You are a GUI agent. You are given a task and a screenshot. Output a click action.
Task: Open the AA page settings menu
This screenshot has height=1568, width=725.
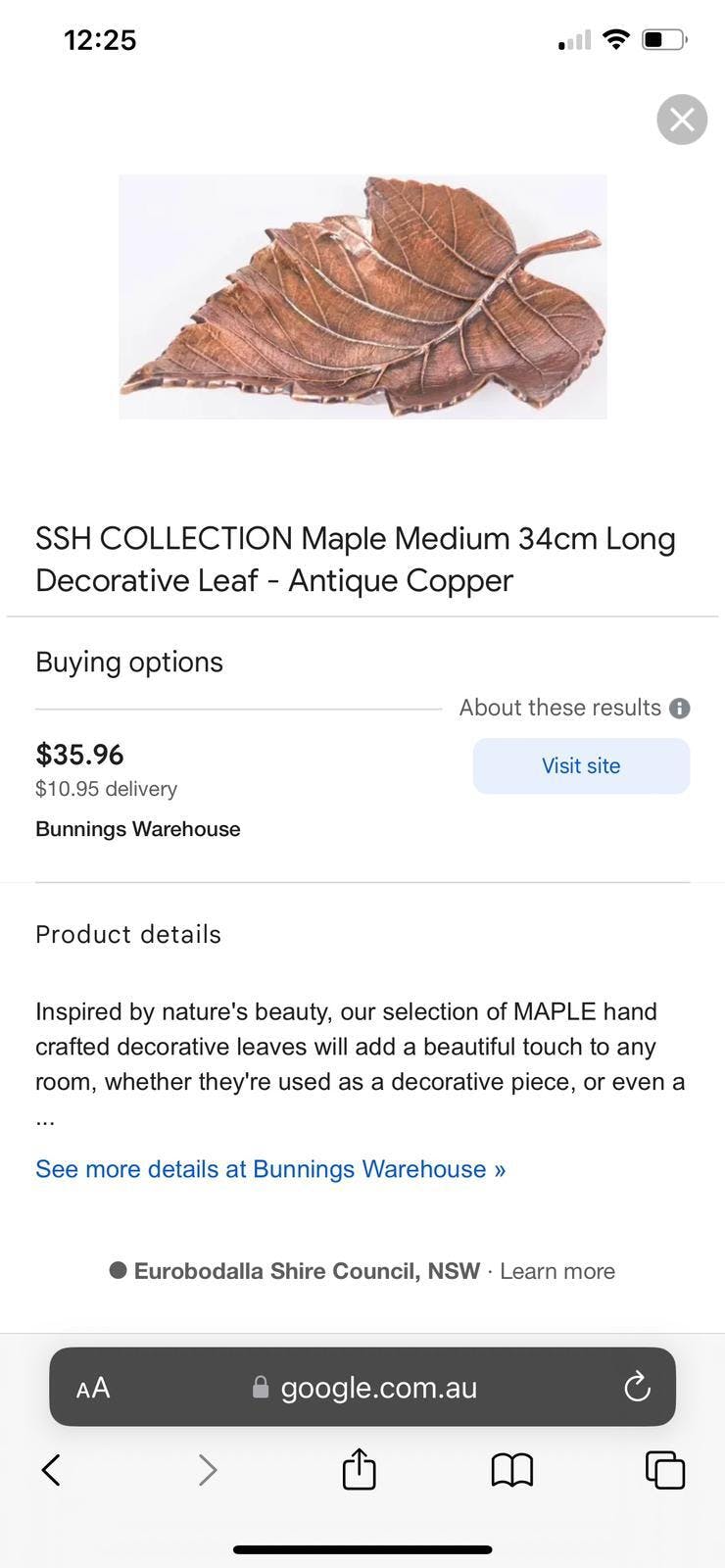coord(93,1388)
